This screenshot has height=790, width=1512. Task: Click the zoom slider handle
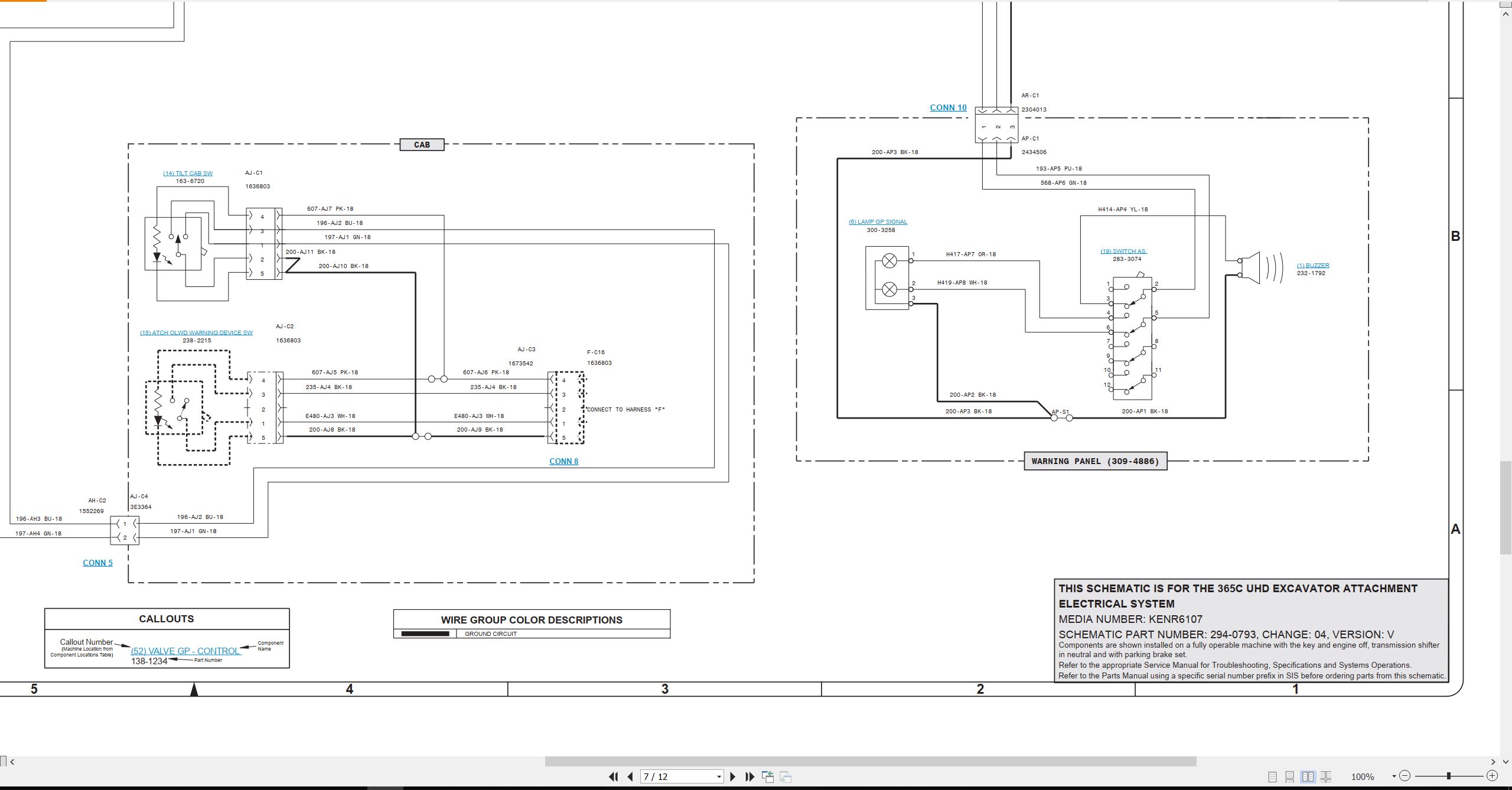pyautogui.click(x=1449, y=776)
